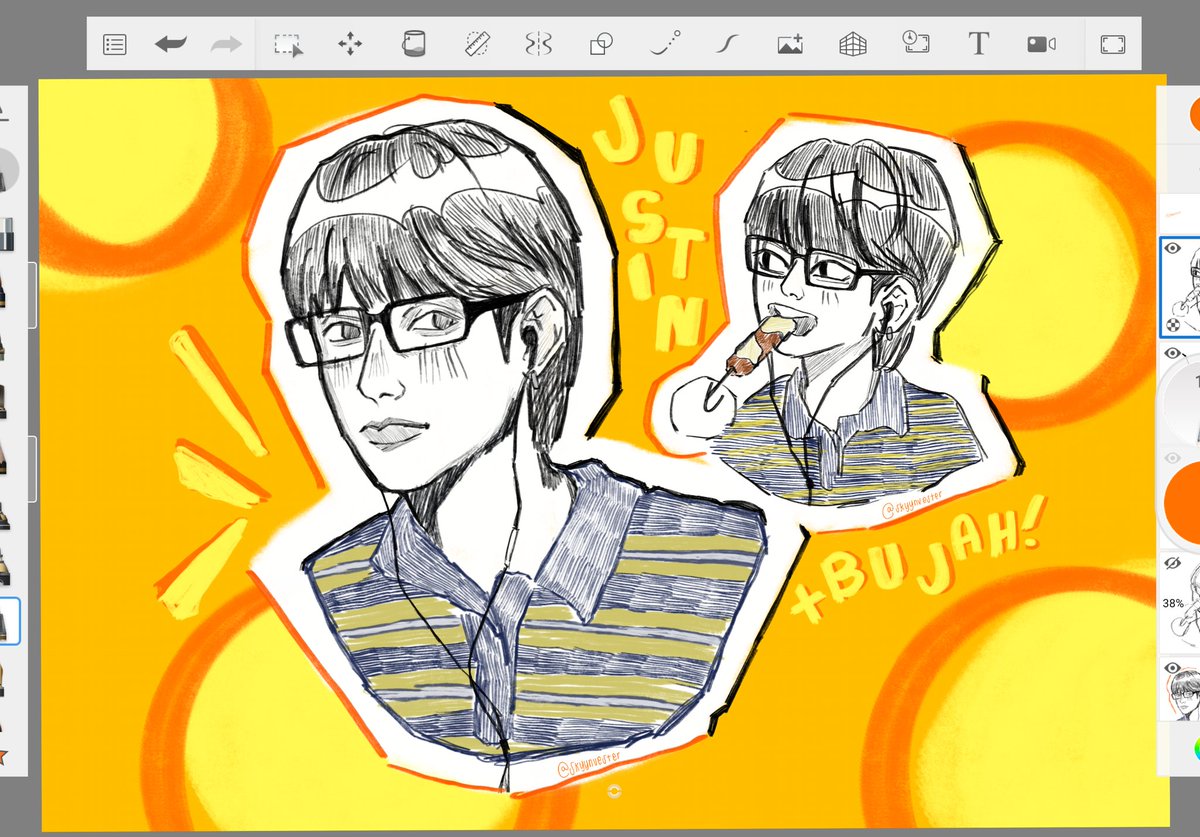The image size is (1200, 837).
Task: Show the hidden layer with 38% opacity
Action: click(1172, 565)
